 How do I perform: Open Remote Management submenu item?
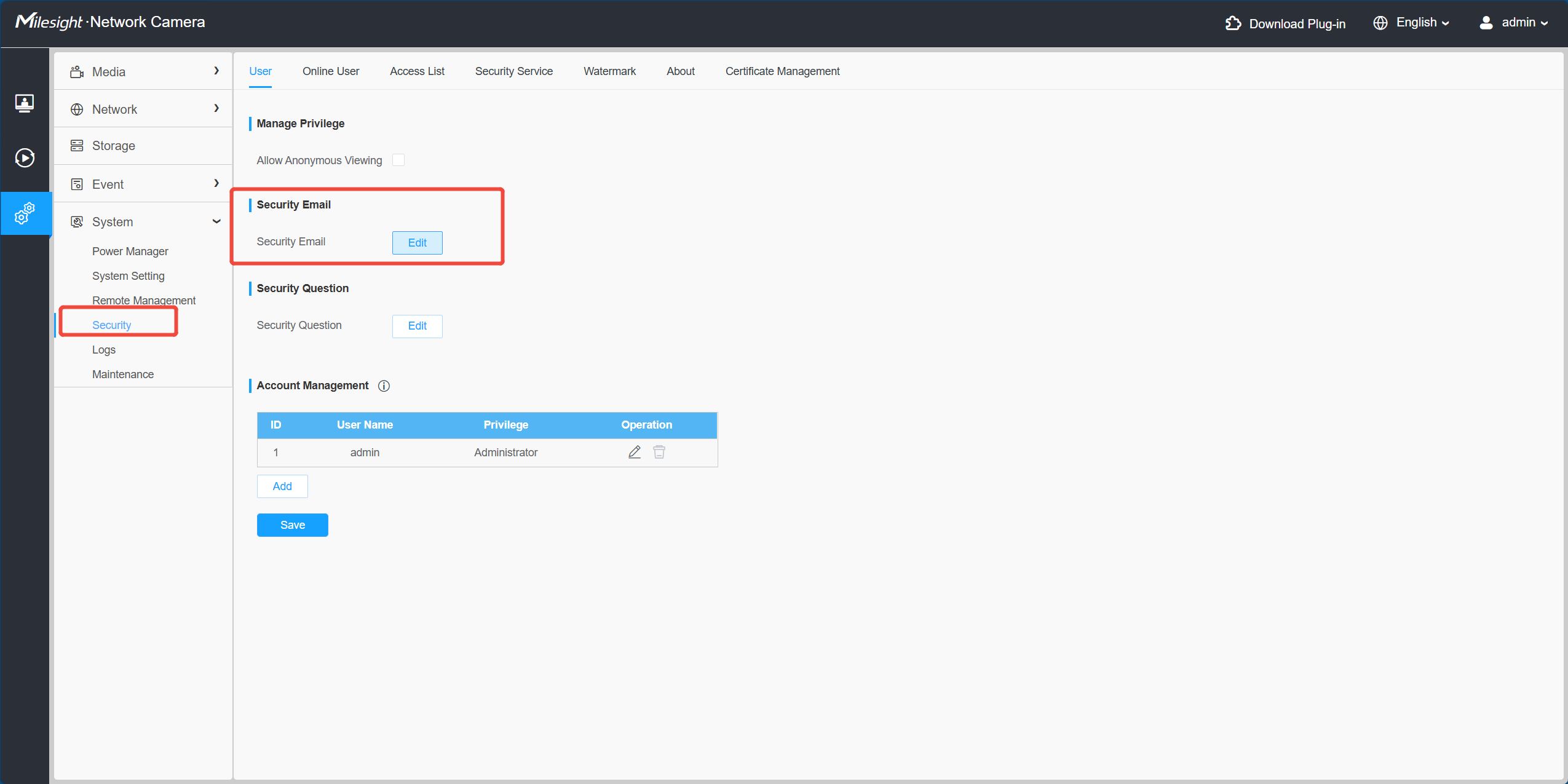144,301
